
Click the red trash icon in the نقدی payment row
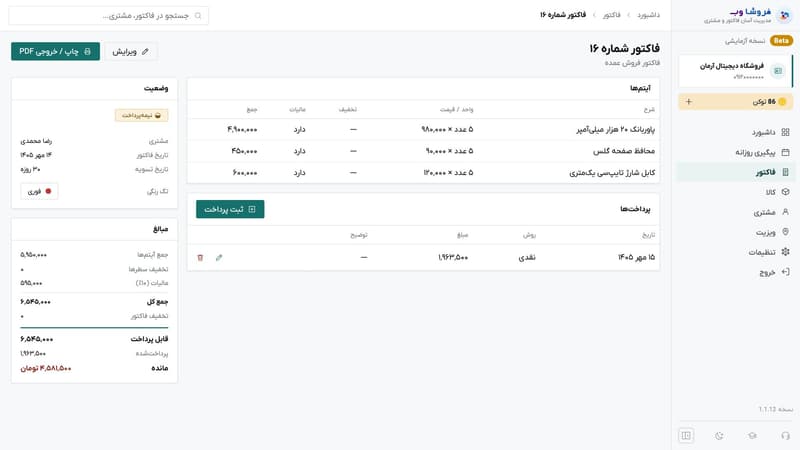pyautogui.click(x=200, y=258)
